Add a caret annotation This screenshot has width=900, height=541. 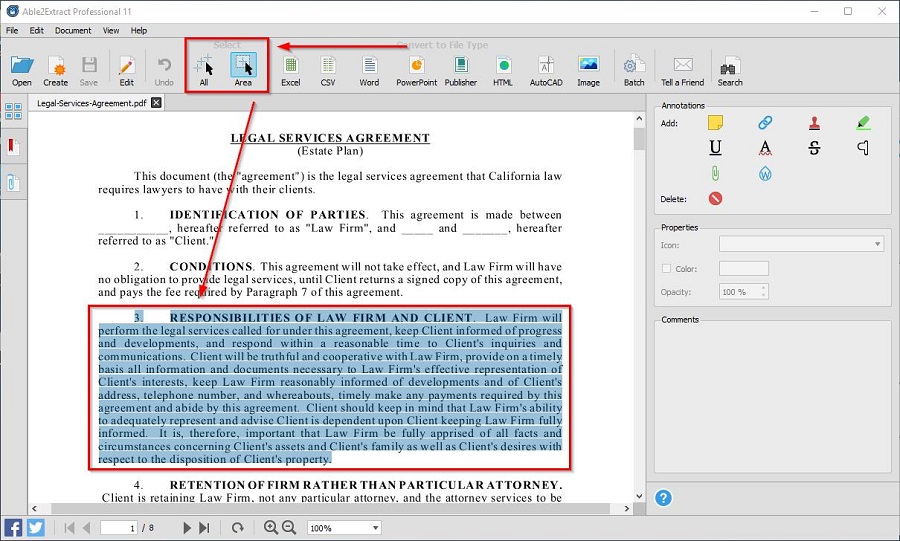click(863, 148)
